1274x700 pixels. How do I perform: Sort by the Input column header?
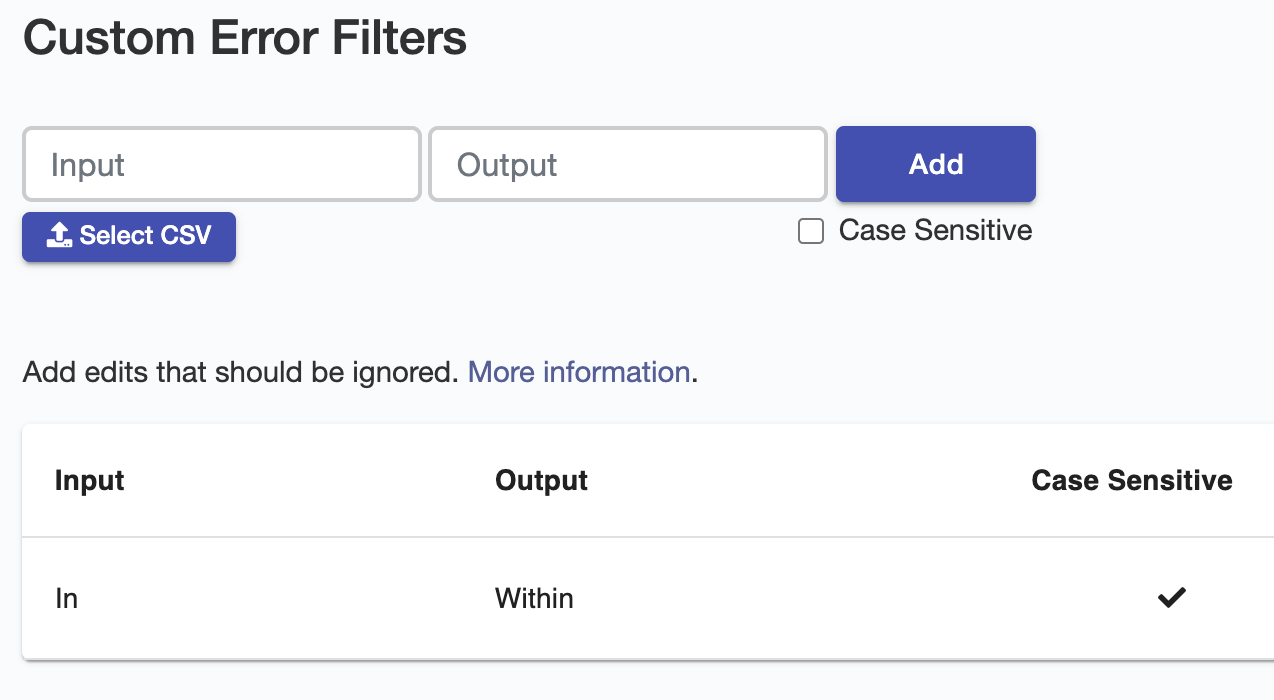coord(89,480)
